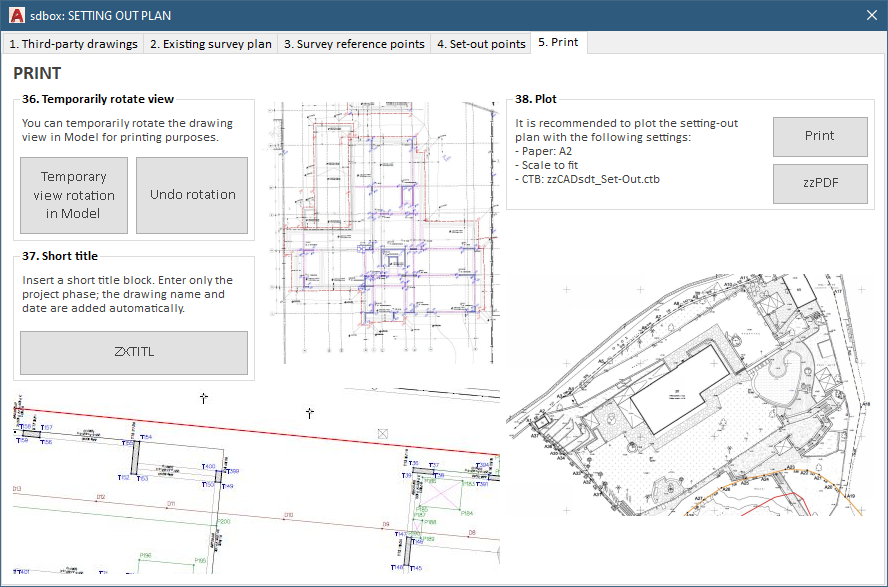Click the '36. Temporarily rotate view' heading

(98, 99)
